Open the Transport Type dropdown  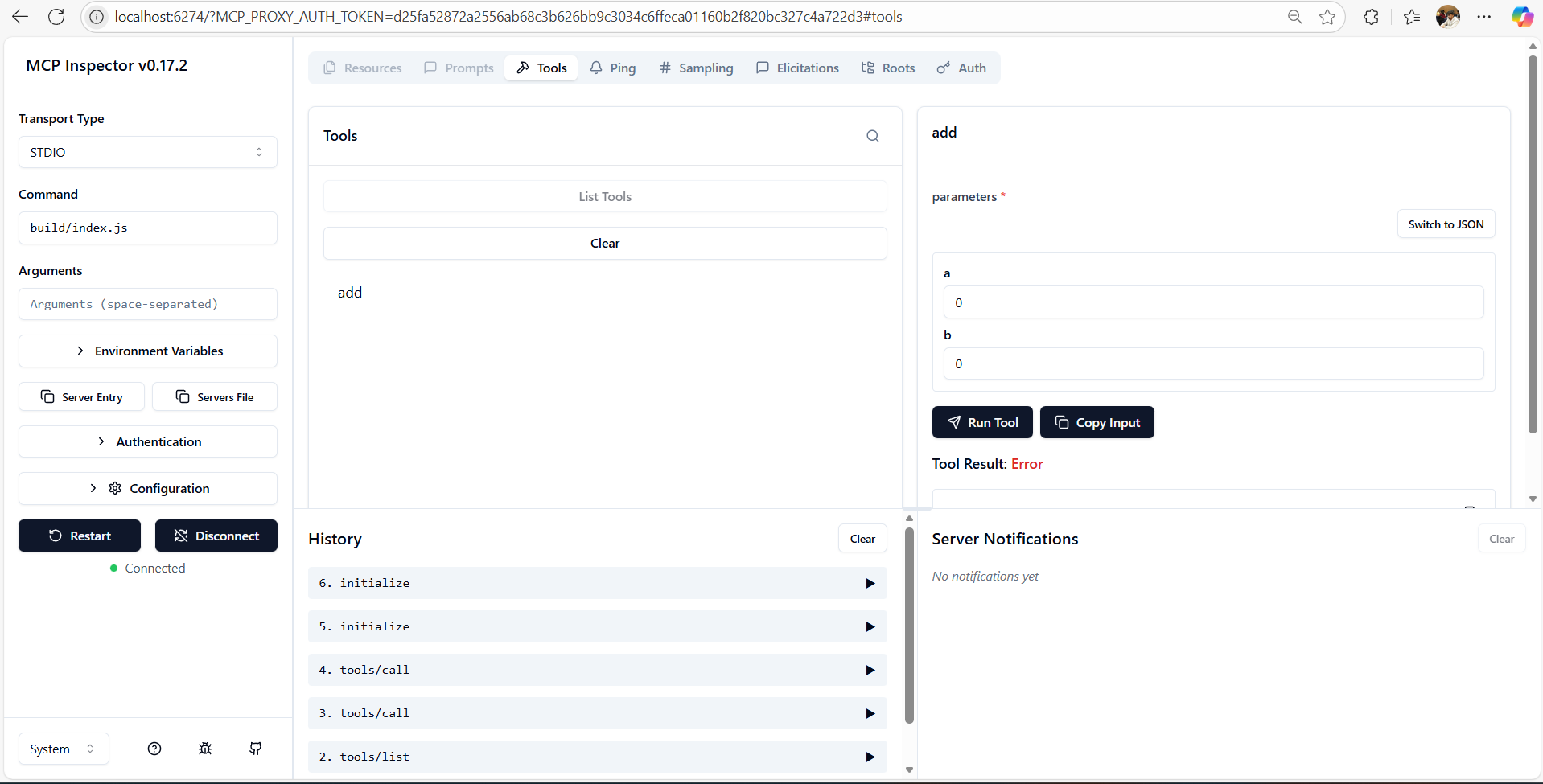pos(147,152)
